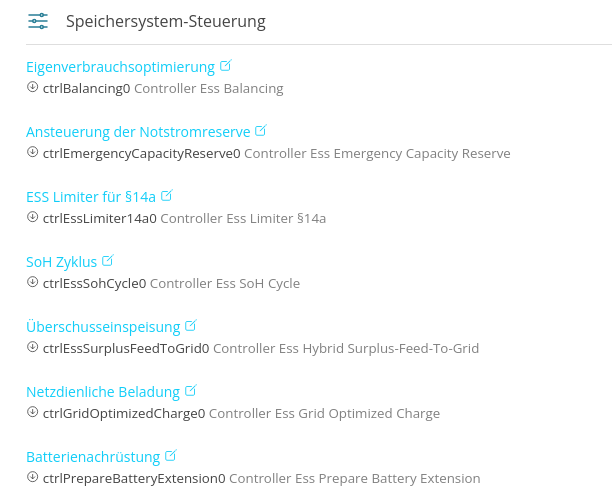Open the Ansteuerung der Notstromreserve link
612x496 pixels.
point(138,131)
